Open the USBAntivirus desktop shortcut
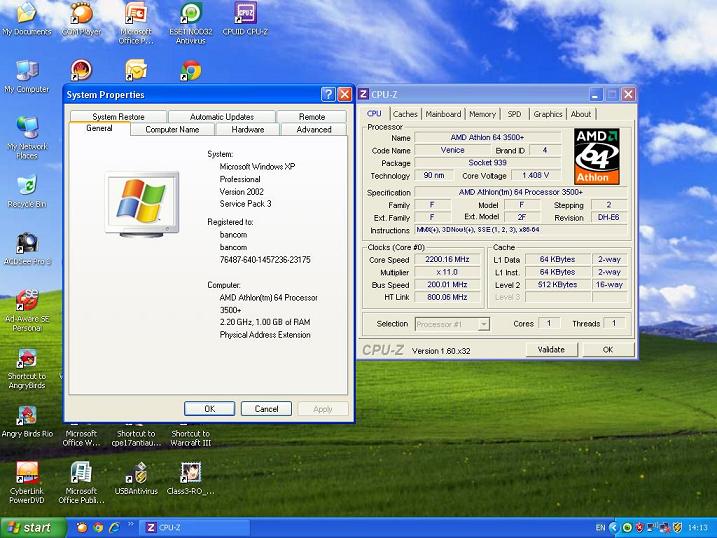This screenshot has width=717, height=538. click(136, 473)
